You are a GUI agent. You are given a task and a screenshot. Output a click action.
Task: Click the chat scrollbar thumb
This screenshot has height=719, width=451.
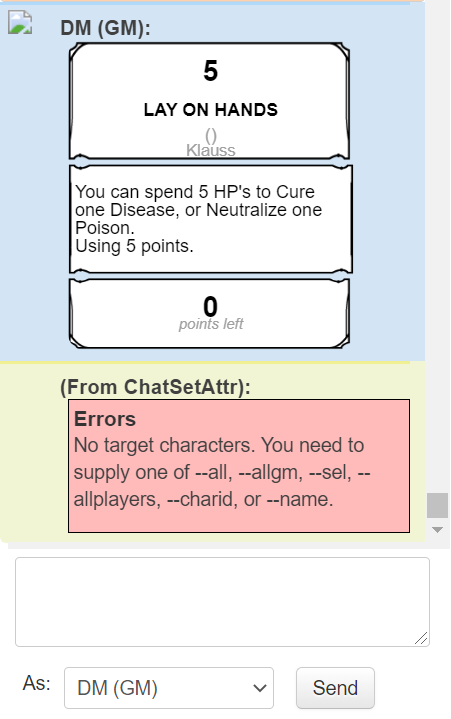click(437, 505)
